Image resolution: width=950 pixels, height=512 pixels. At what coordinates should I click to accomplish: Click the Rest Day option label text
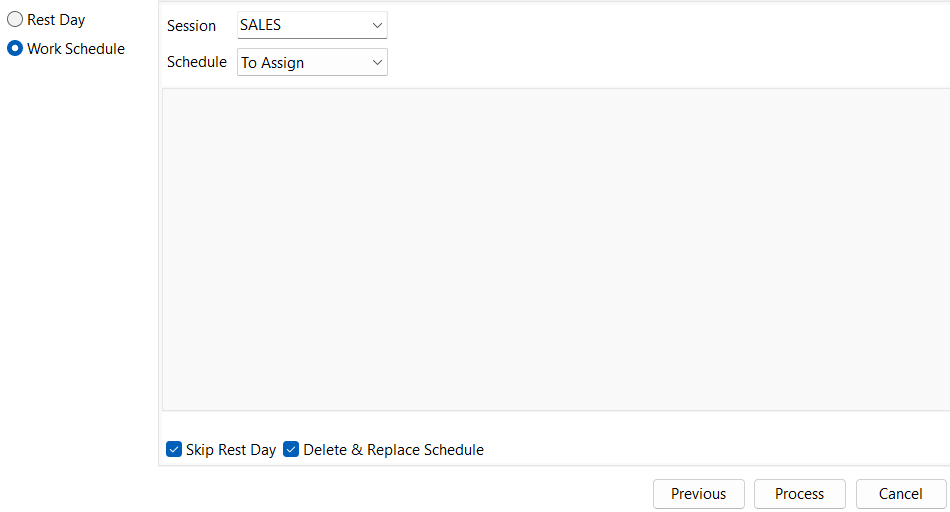click(x=56, y=20)
